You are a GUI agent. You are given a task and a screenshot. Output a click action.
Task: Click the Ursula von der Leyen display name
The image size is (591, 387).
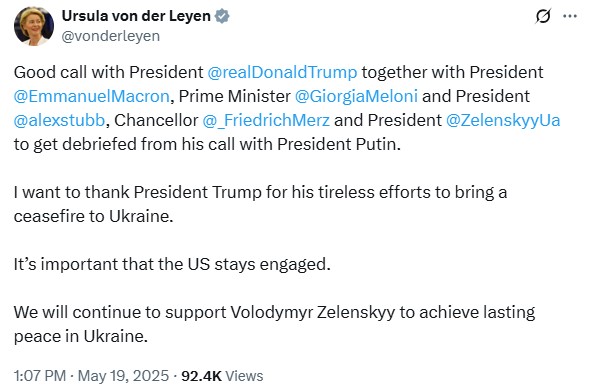coord(136,16)
